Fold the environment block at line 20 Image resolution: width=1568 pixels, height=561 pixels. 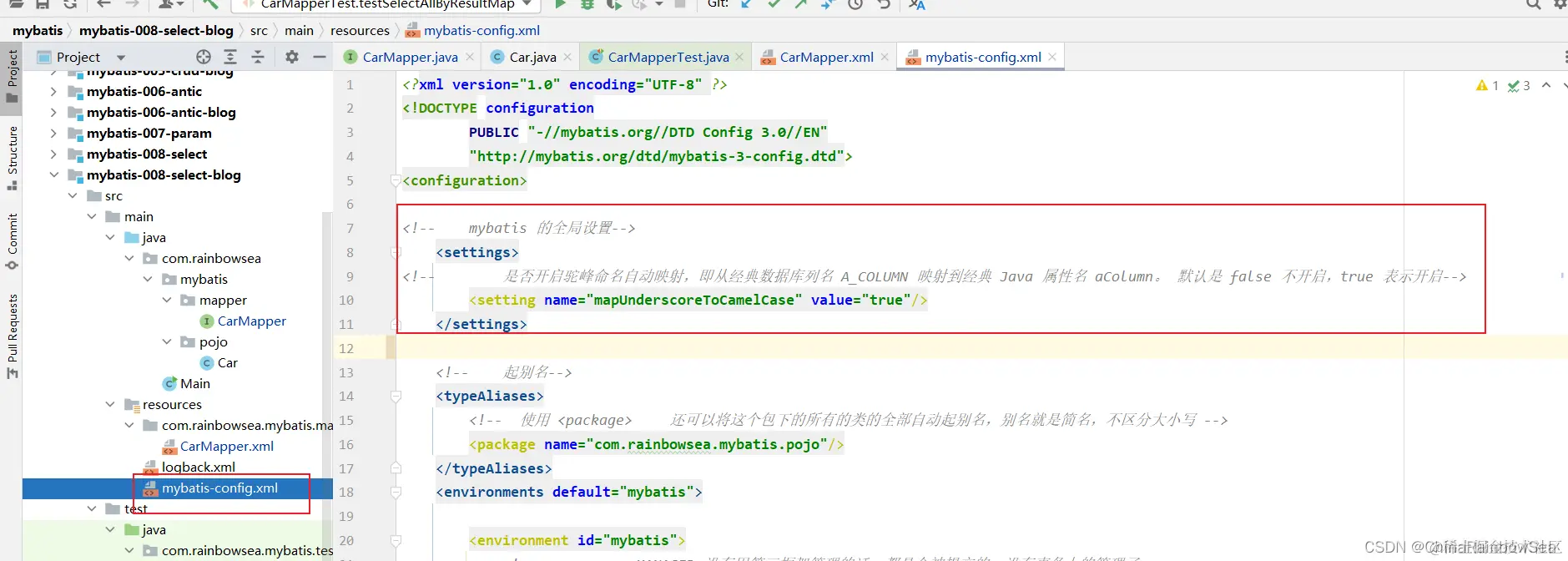(x=396, y=540)
